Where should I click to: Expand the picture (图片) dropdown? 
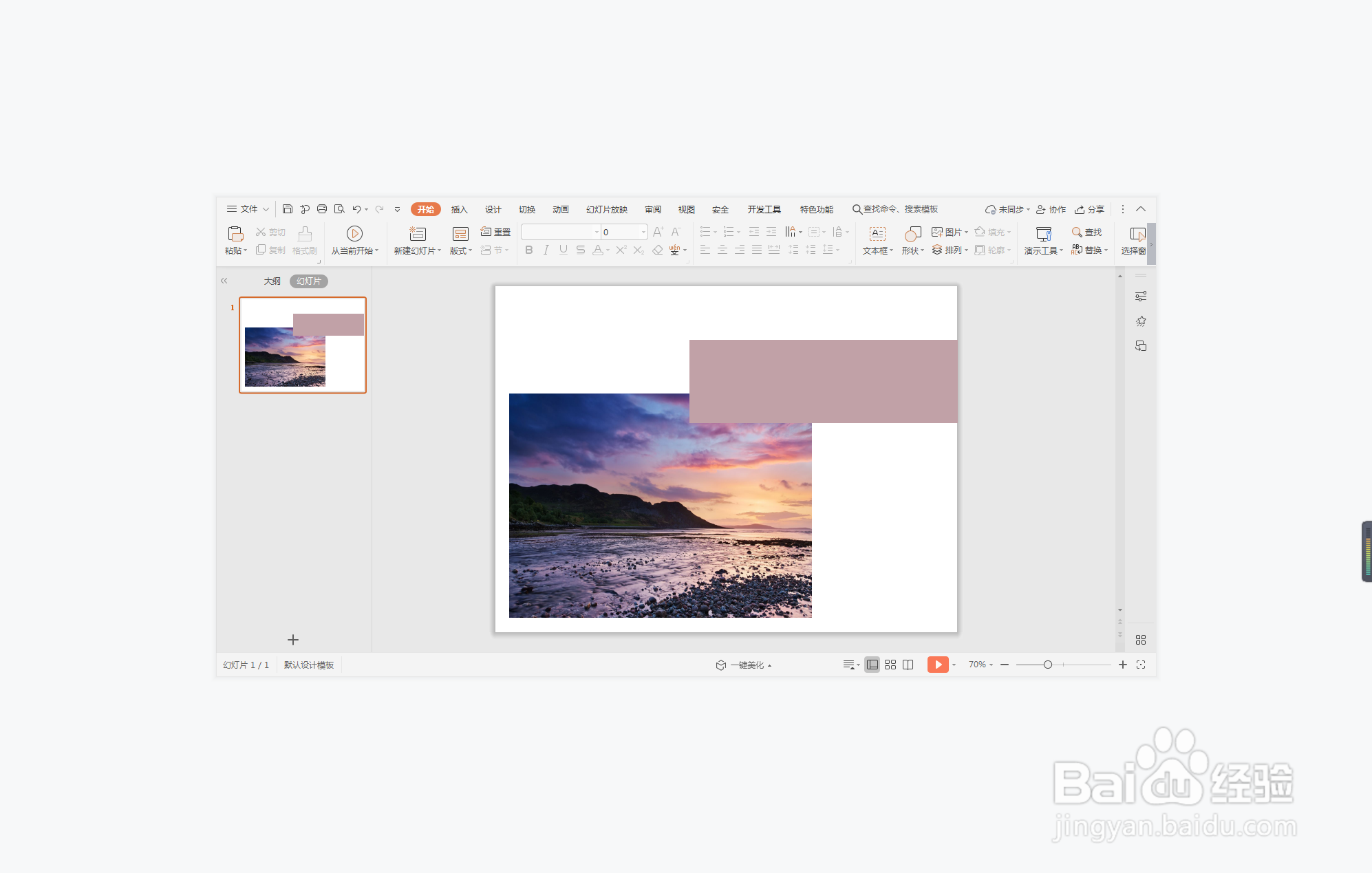click(966, 233)
